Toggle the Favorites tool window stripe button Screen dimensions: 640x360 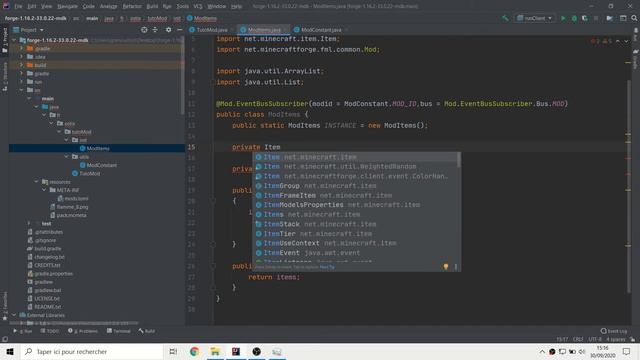click(x=4, y=305)
